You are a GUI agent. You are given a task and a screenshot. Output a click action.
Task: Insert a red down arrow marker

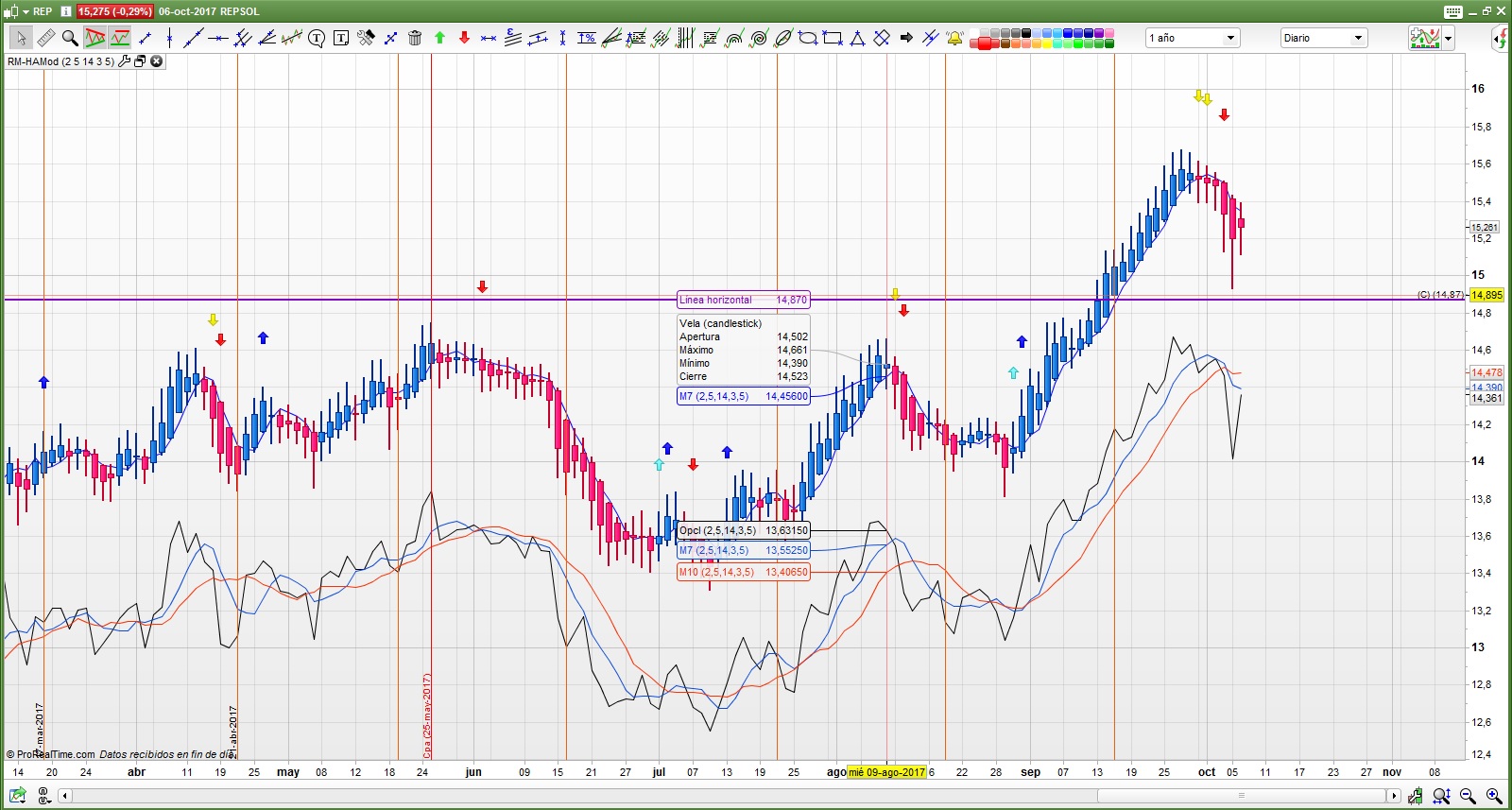coord(464,38)
